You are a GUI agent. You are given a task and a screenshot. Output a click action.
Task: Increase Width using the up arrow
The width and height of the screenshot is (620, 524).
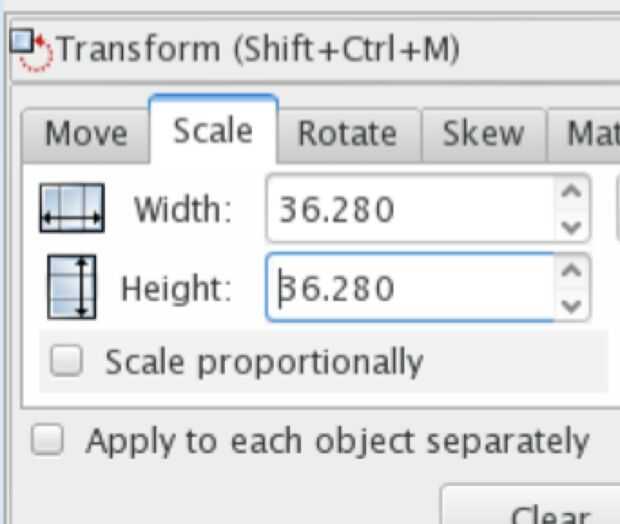point(571,192)
